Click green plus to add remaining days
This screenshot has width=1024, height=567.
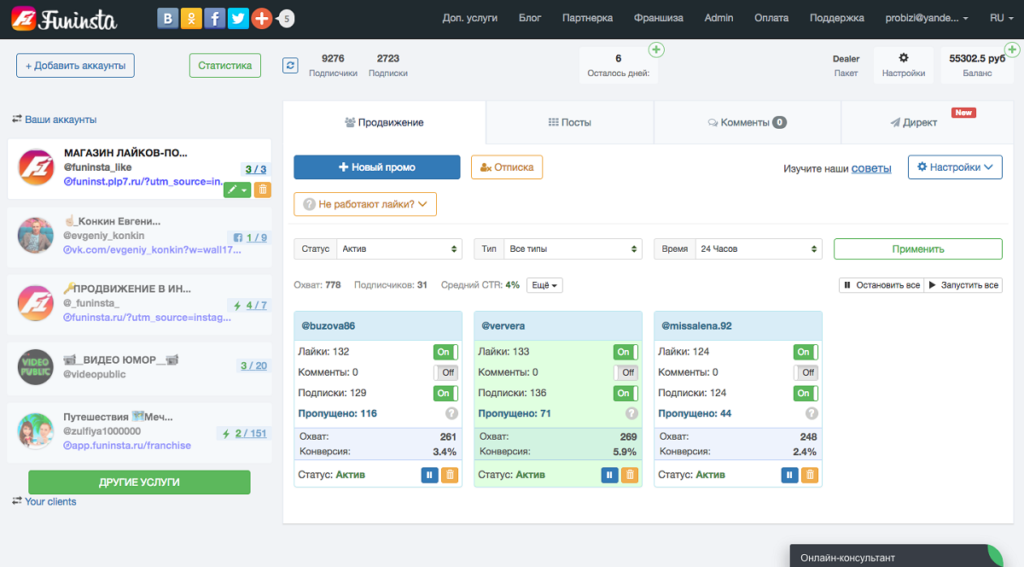656,50
